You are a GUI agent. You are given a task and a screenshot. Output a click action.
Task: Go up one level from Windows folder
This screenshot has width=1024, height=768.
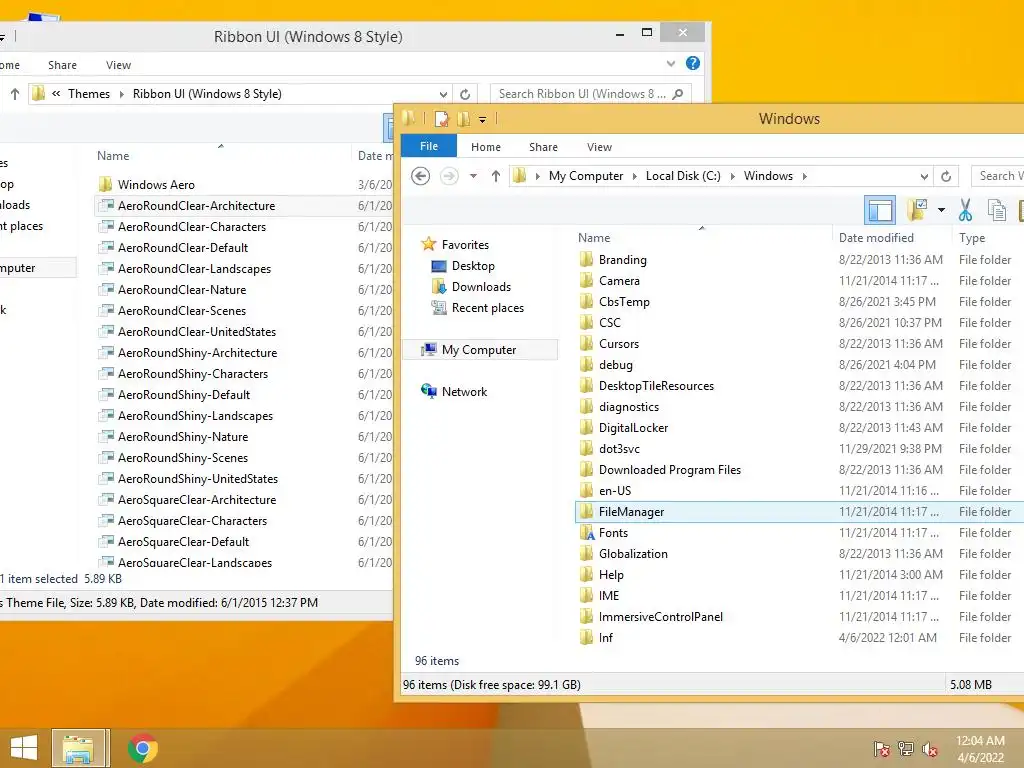coord(496,176)
